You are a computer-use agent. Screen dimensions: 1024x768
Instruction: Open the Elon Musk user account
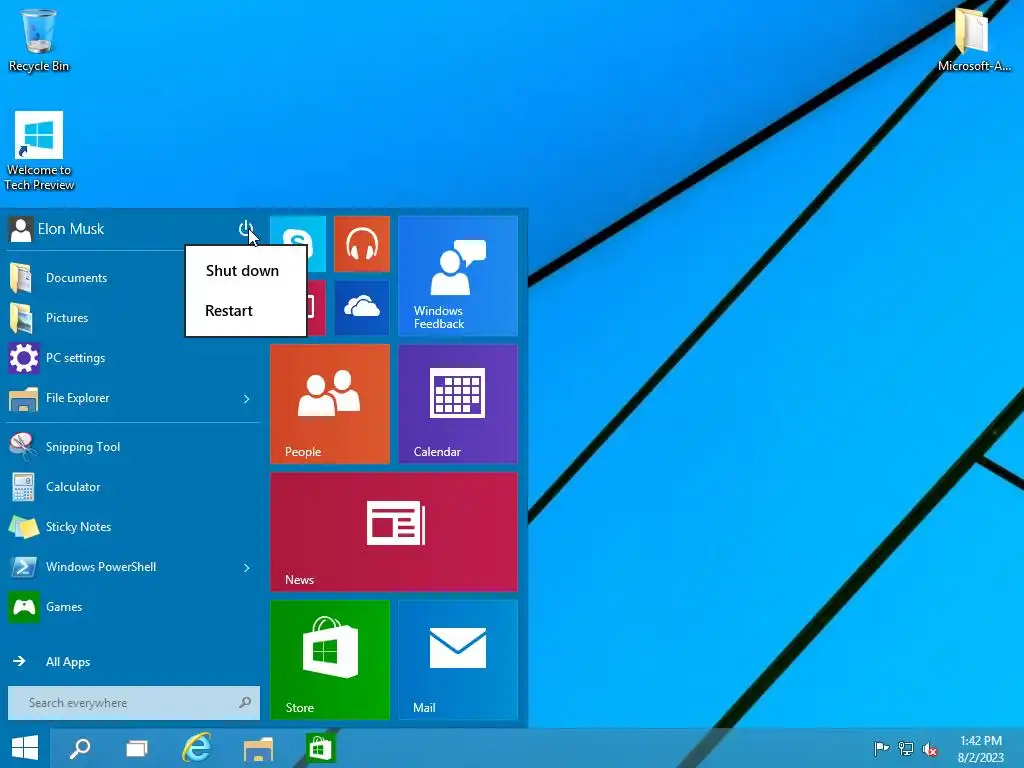pos(57,229)
